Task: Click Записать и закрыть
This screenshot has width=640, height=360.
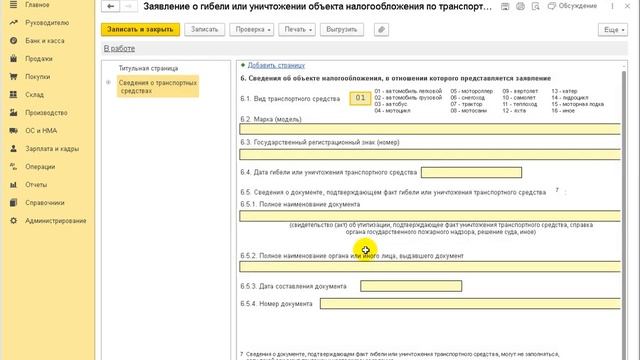Action: tap(140, 29)
